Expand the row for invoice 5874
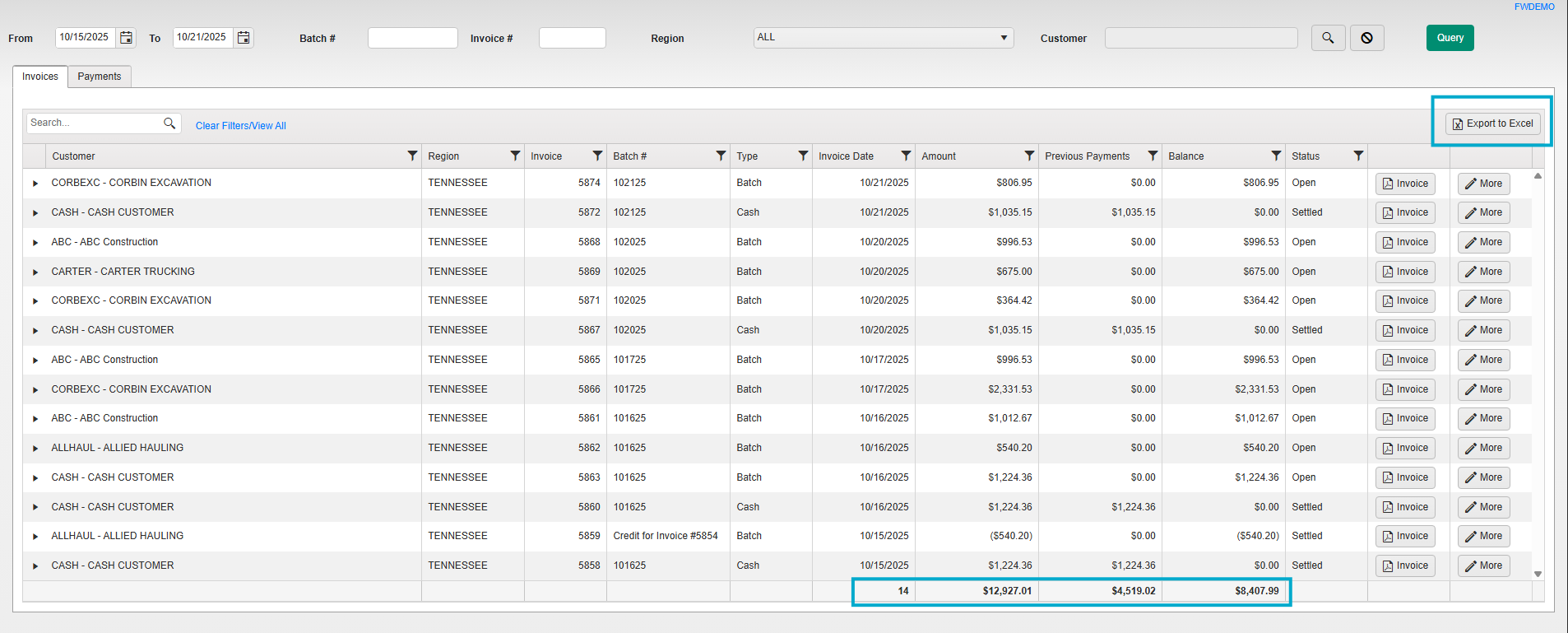This screenshot has height=633, width=1568. [35, 184]
